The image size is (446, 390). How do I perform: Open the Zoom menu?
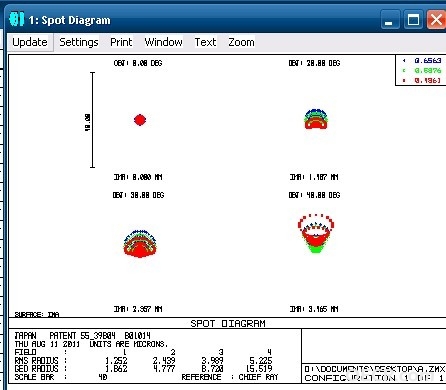pyautogui.click(x=241, y=42)
